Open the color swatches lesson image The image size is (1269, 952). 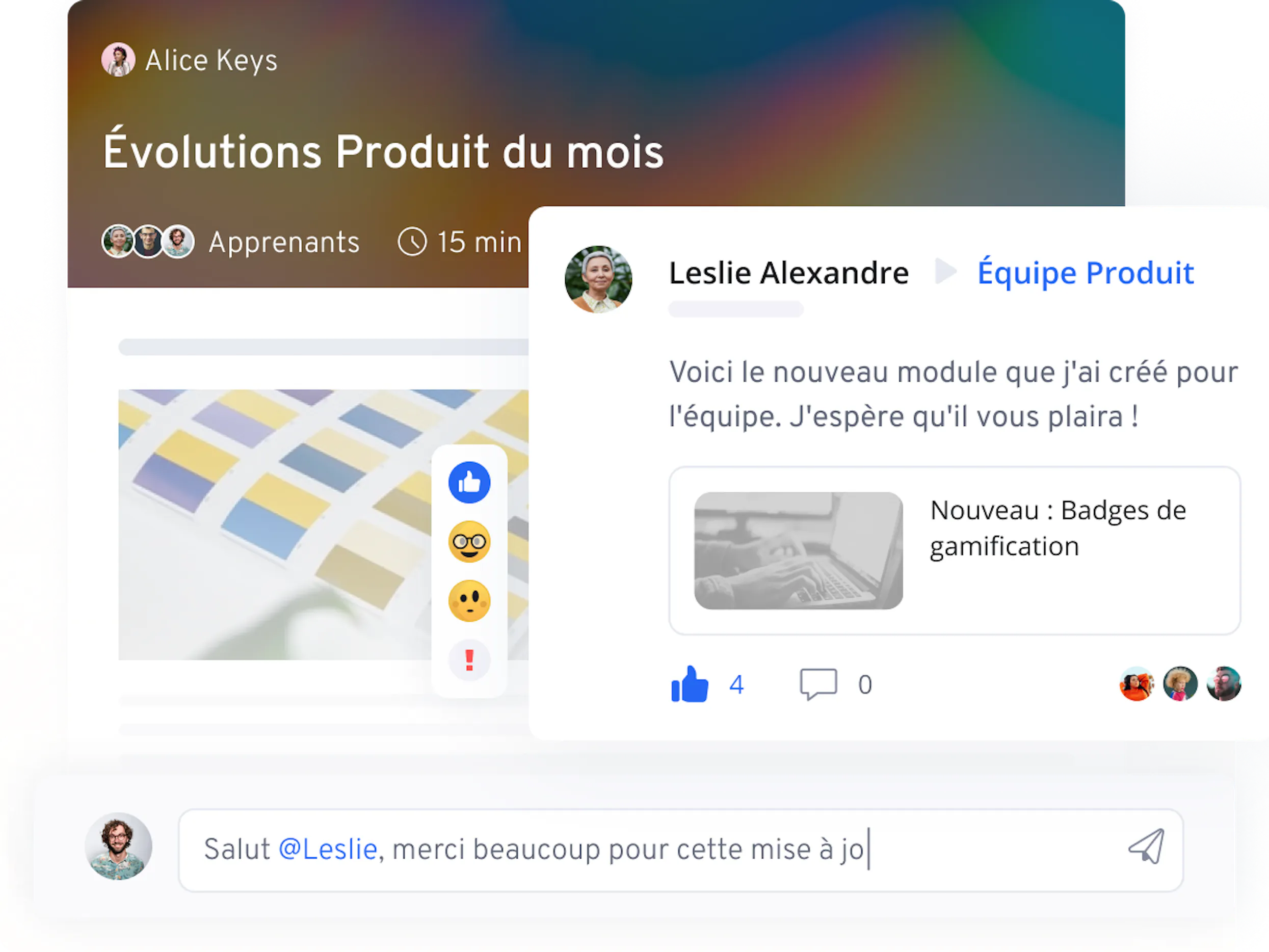[x=323, y=524]
